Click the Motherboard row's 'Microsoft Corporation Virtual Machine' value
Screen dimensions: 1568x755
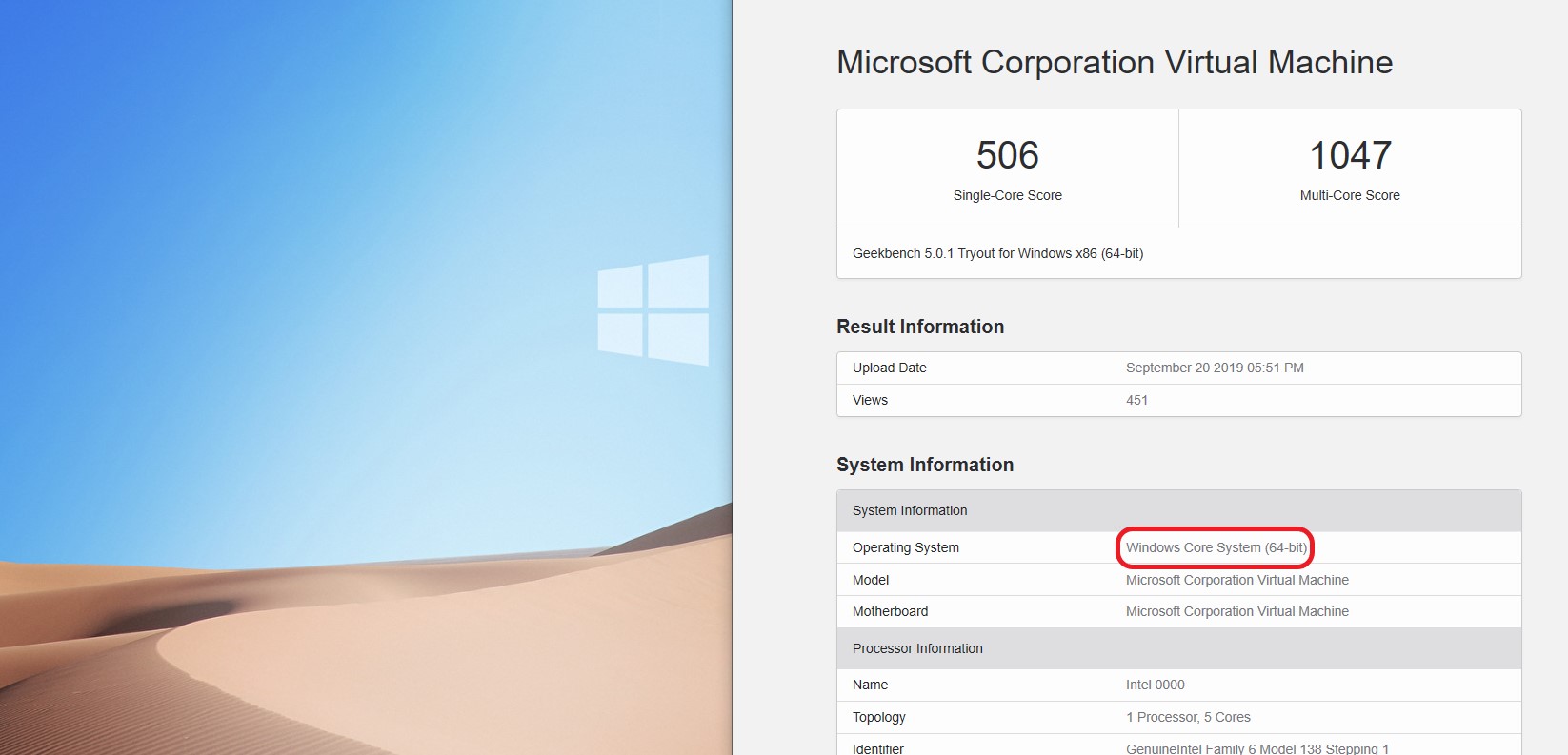click(x=1237, y=611)
